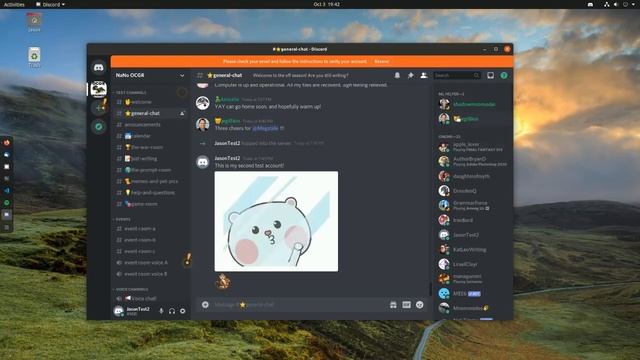Open the war-room channel

point(150,147)
